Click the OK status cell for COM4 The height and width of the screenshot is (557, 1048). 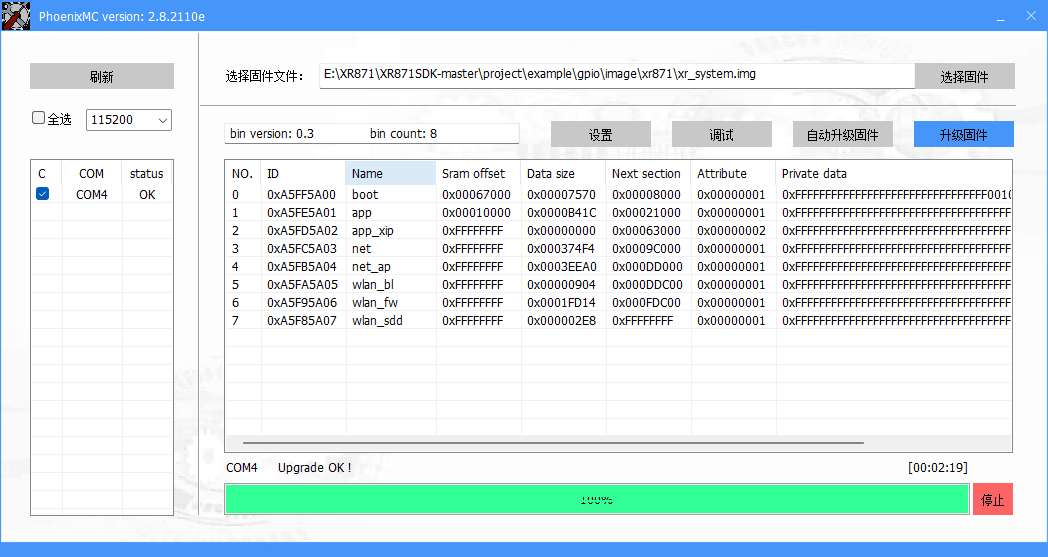pos(147,195)
